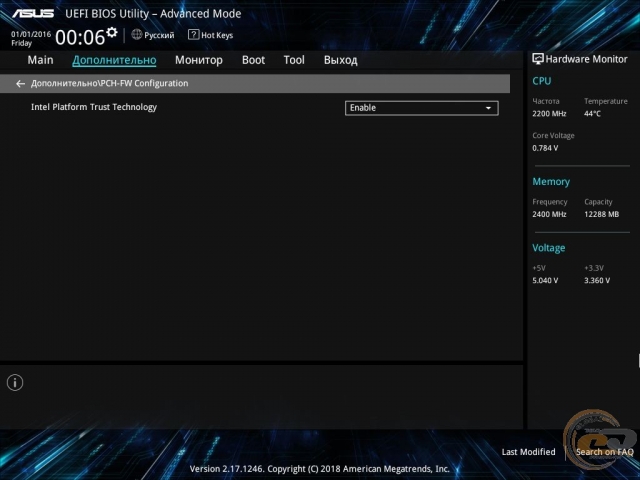Image resolution: width=640 pixels, height=480 pixels.
Task: Click the 5.040 V reading
Action: (545, 280)
